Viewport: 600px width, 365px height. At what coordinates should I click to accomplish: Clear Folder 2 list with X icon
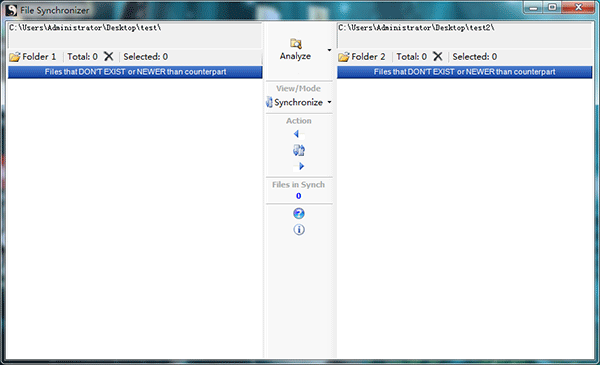tap(438, 57)
